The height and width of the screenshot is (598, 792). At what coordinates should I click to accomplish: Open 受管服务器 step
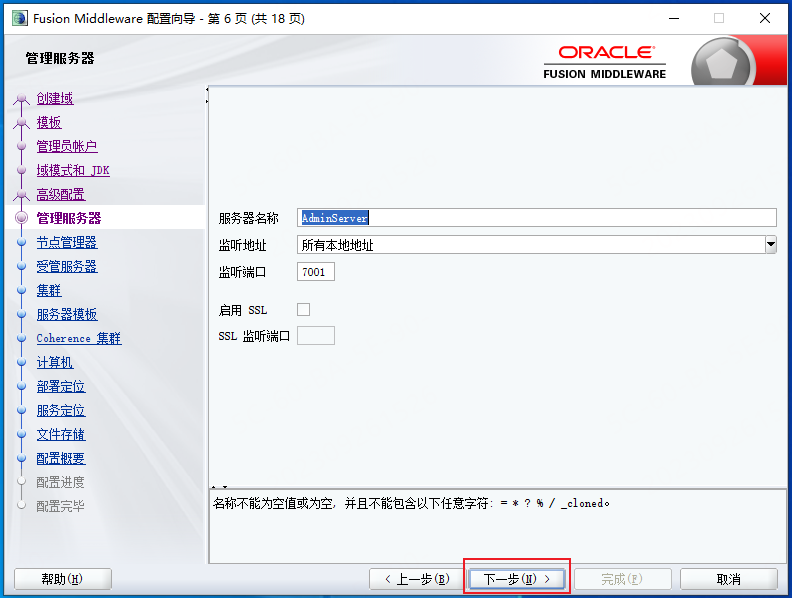tap(67, 266)
